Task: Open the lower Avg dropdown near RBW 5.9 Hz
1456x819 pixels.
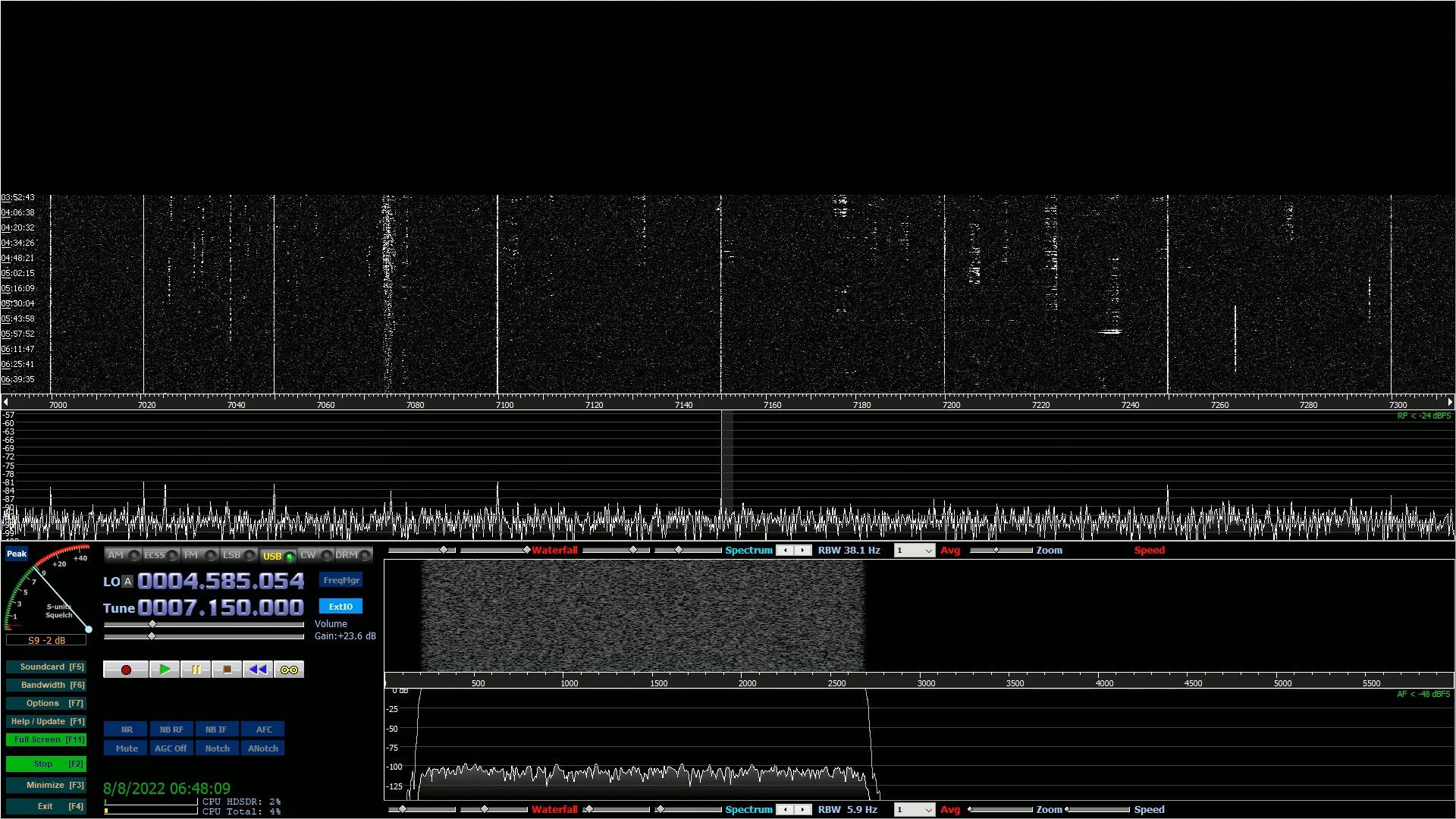Action: click(x=927, y=809)
